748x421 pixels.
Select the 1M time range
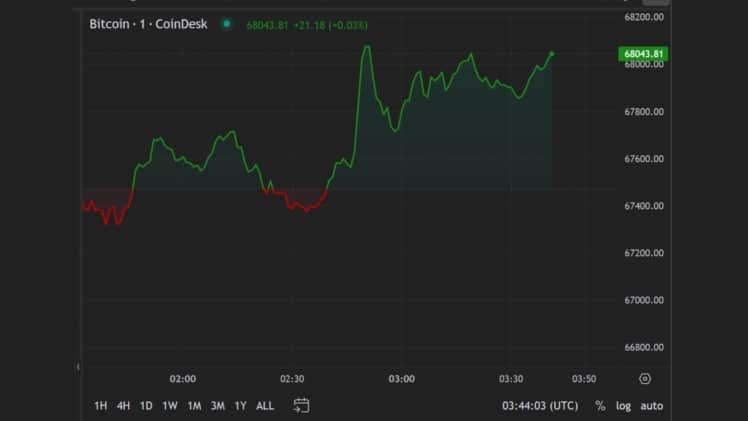[x=194, y=406]
